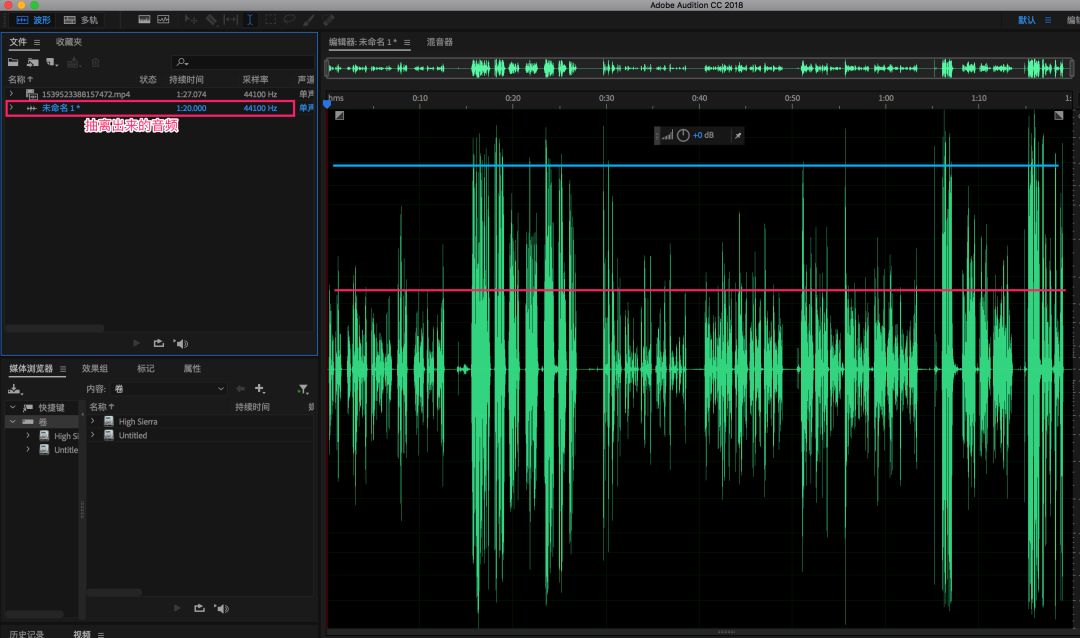Pin the HUD volume control
Screen dimensions: 1080x638
pos(738,135)
